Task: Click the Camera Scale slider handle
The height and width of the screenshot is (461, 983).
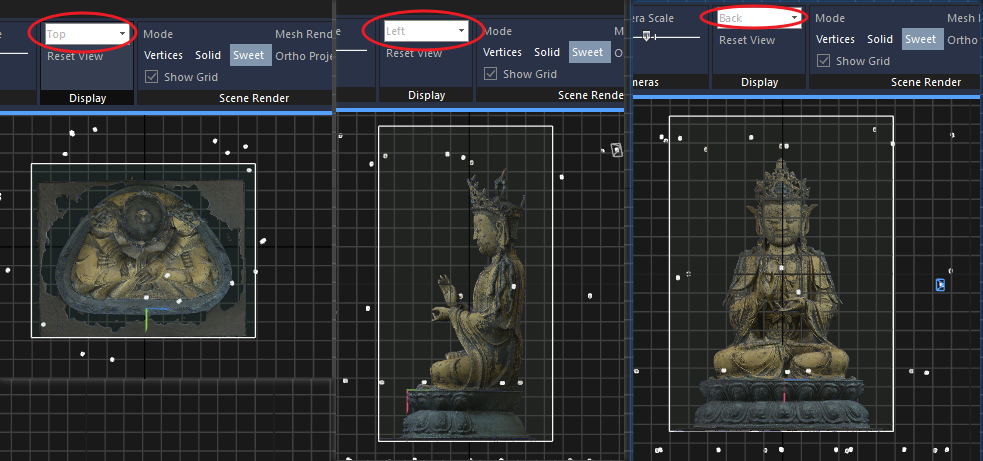Action: (x=648, y=36)
